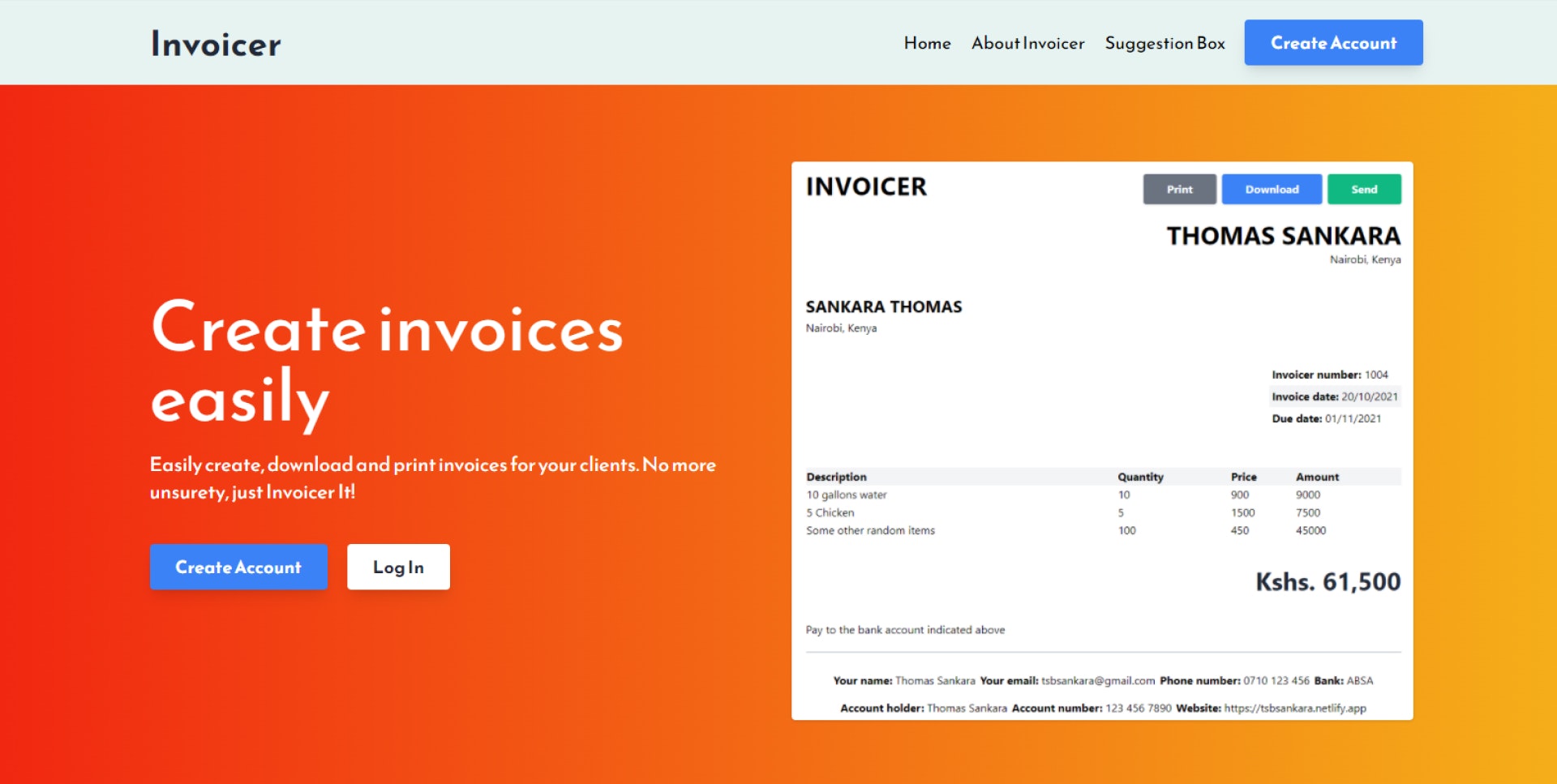The width and height of the screenshot is (1557, 784).
Task: Open the Suggestion Box page
Action: pyautogui.click(x=1165, y=44)
